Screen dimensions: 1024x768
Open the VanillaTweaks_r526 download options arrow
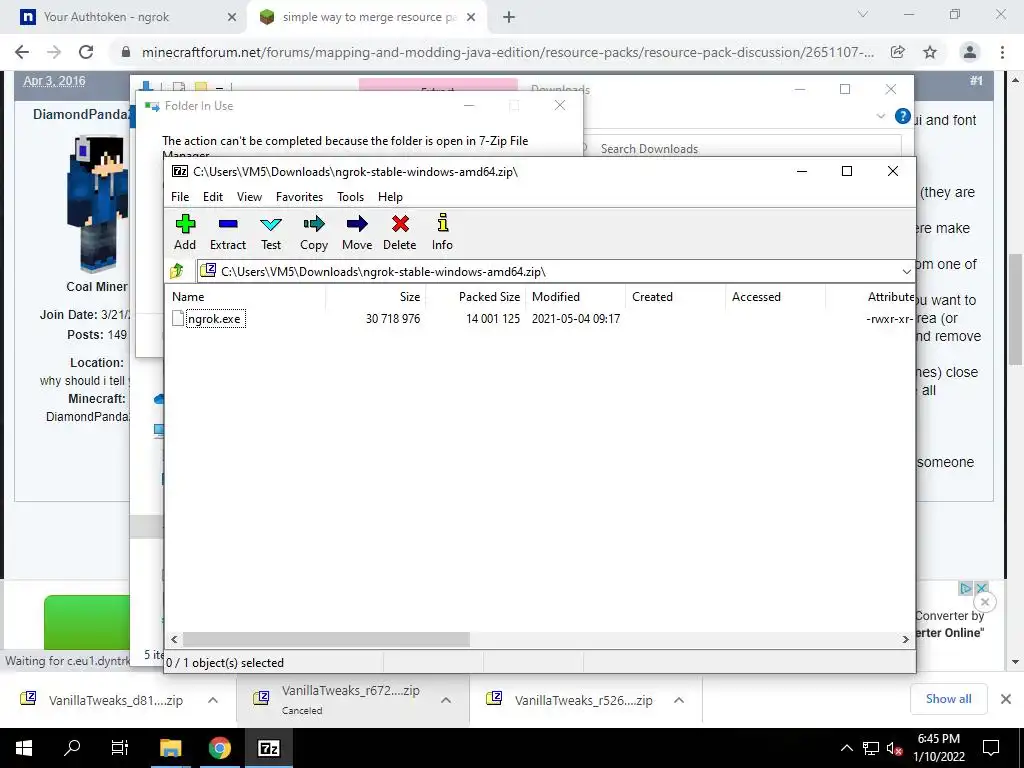(x=679, y=700)
